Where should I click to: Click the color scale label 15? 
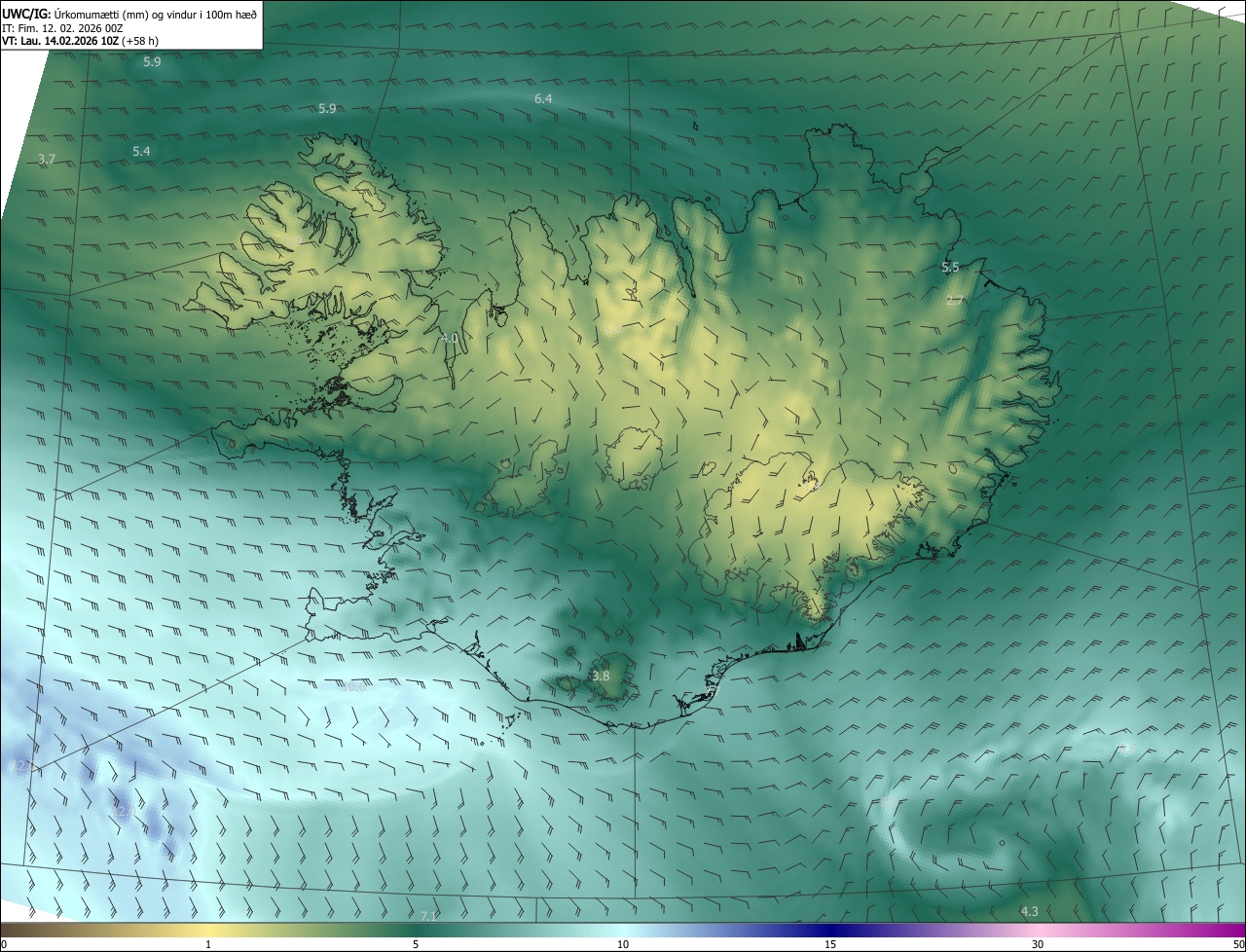click(830, 945)
